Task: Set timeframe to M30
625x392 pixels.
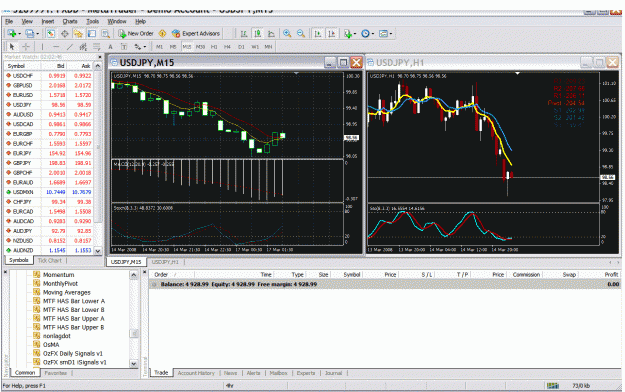Action: (x=200, y=47)
